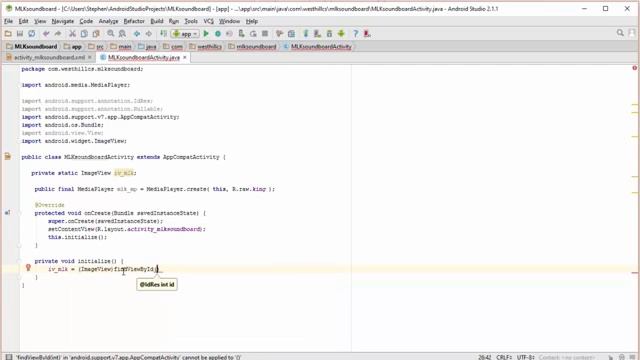Click the red error indicator atop scrollbar

634,68
